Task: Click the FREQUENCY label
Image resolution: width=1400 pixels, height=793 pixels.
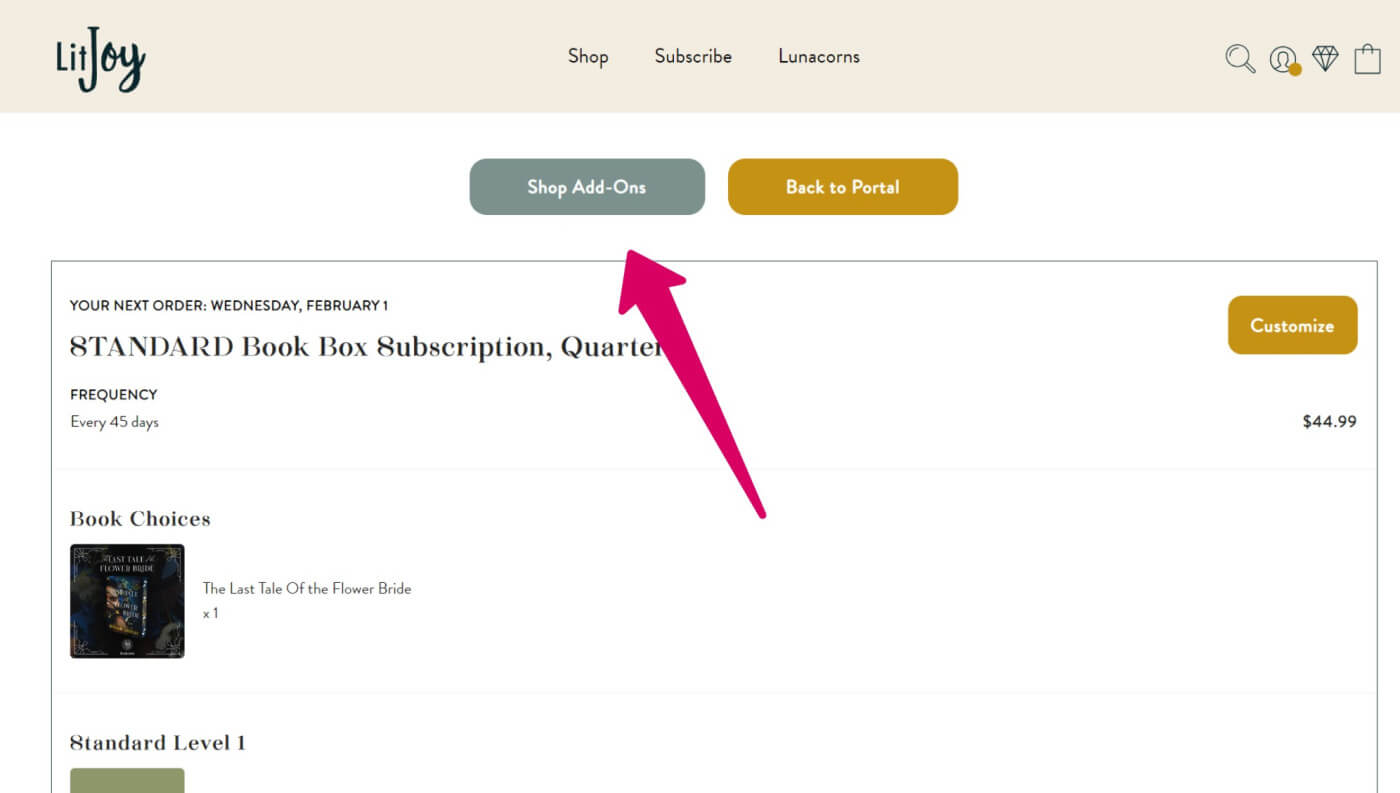Action: tap(114, 395)
